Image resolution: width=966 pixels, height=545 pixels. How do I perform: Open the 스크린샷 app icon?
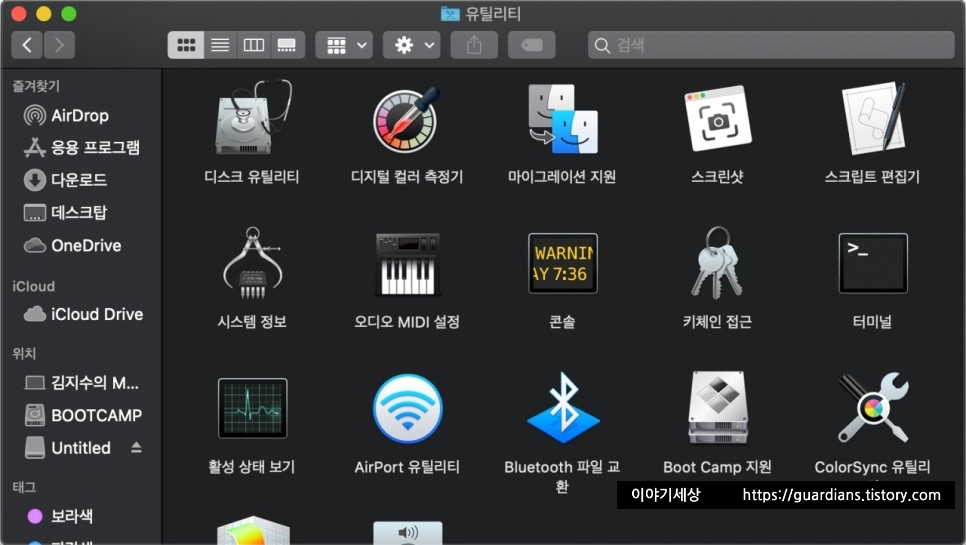pos(718,118)
